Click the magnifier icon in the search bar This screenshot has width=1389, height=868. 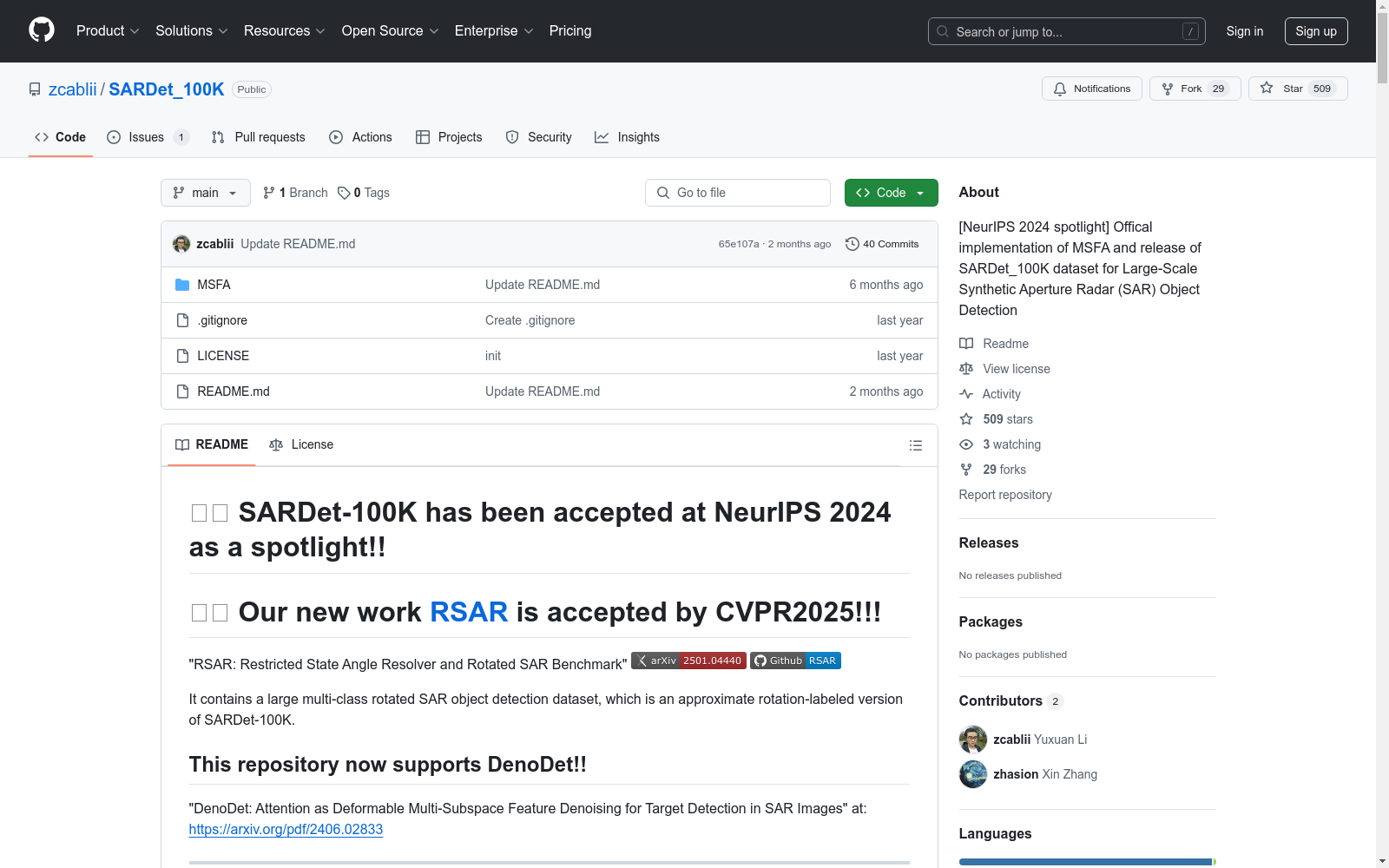(x=943, y=31)
